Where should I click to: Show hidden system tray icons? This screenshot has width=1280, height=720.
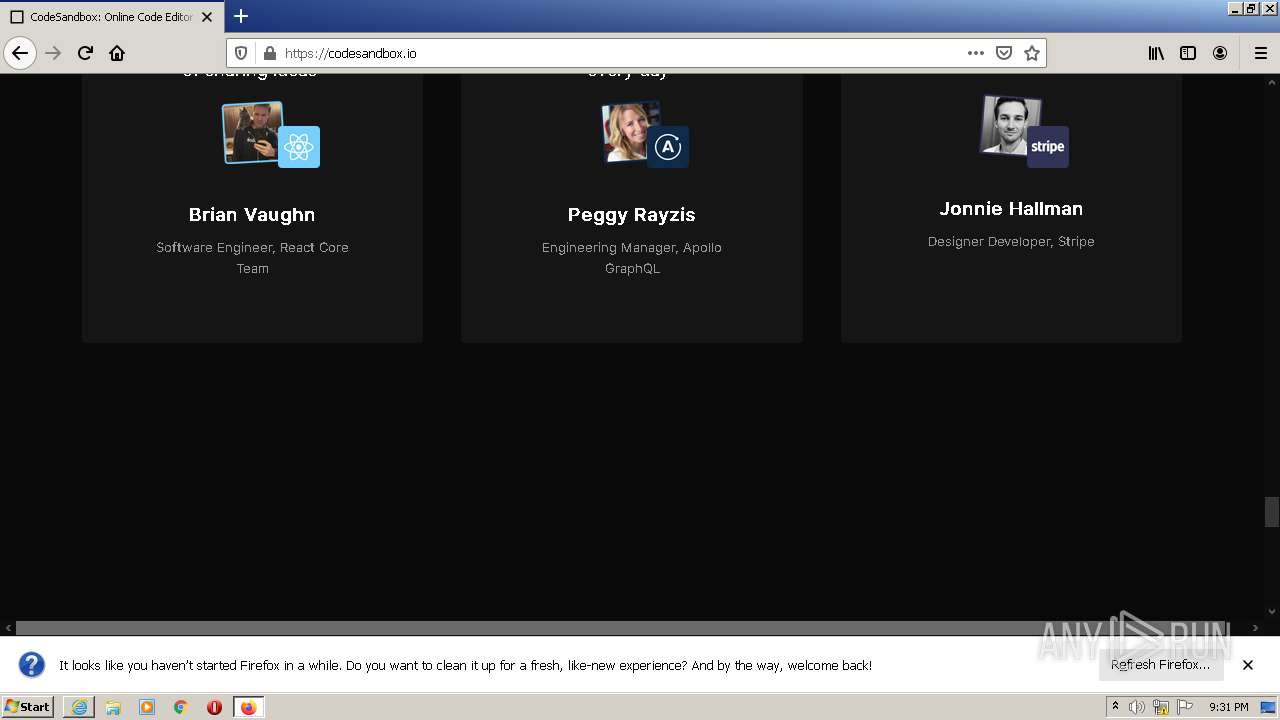point(1115,707)
